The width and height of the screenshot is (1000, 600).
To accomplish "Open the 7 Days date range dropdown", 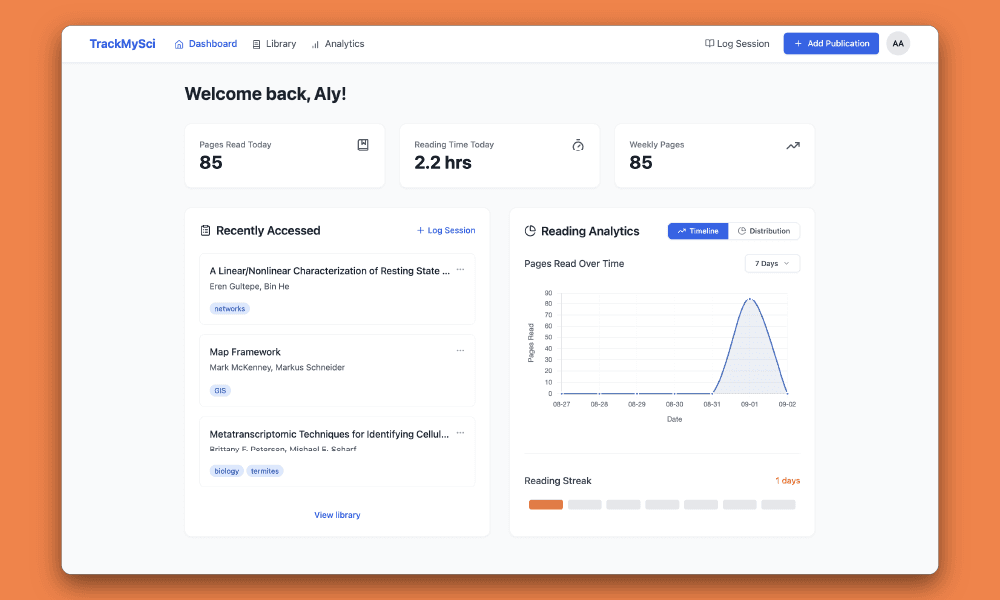I will 771,262.
